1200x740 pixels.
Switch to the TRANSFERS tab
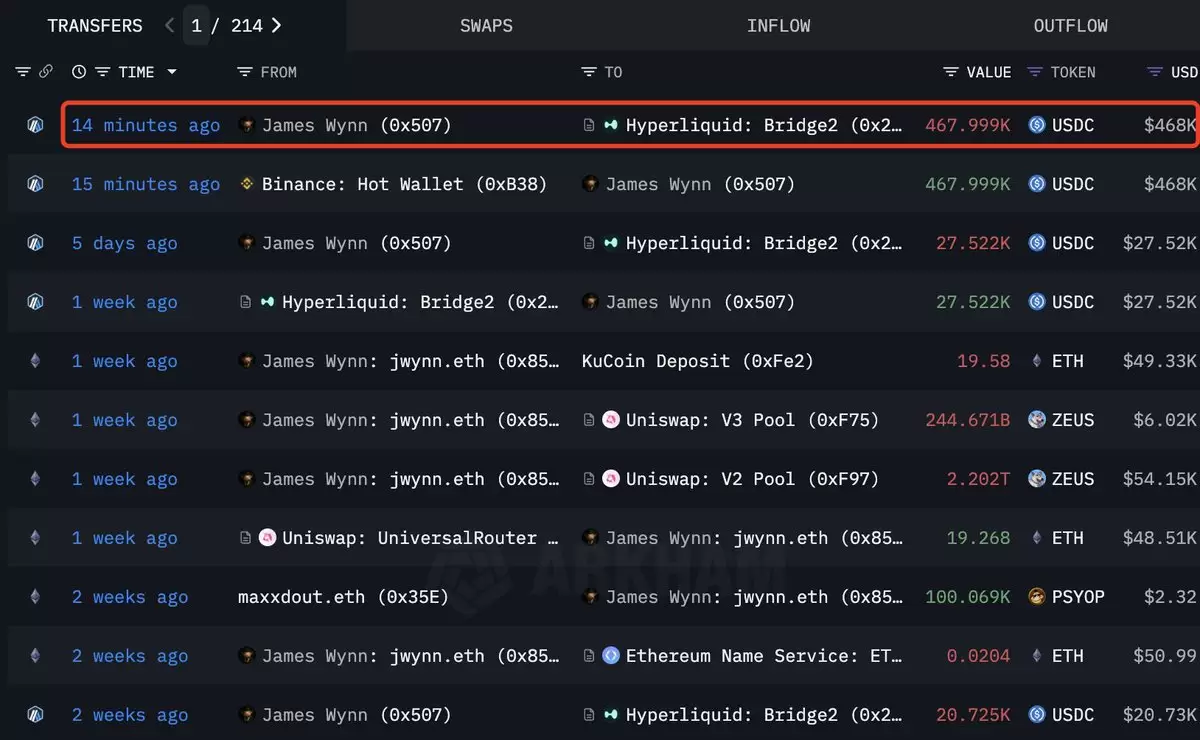point(95,25)
